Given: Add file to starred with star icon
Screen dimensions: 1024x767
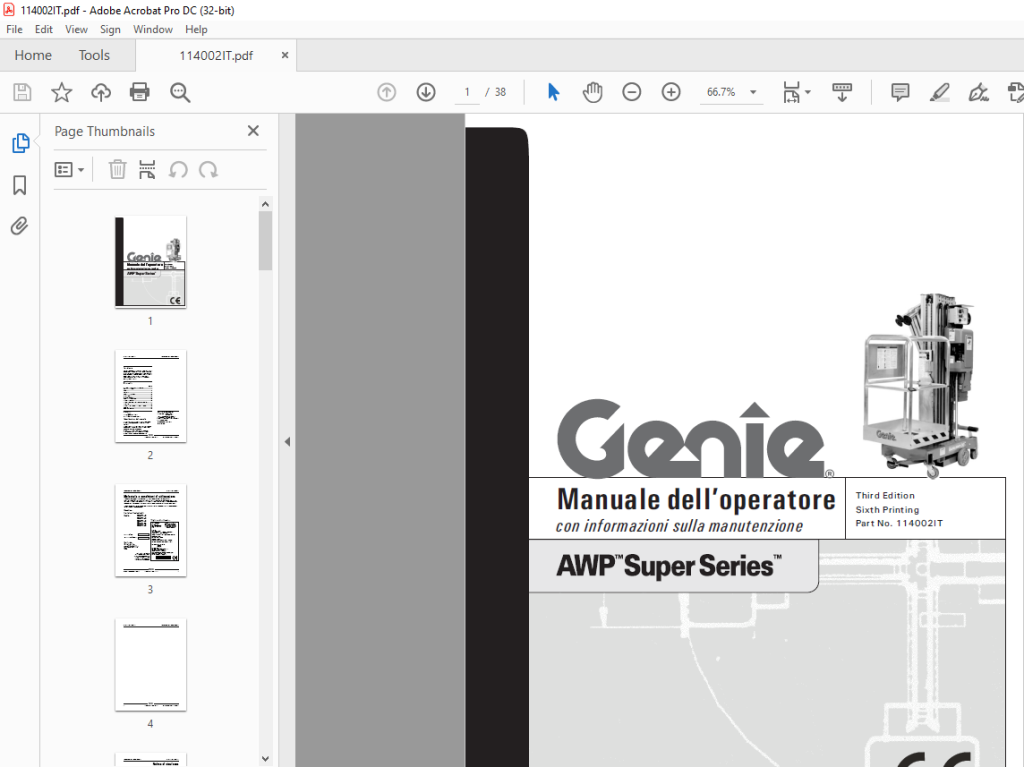Looking at the screenshot, I should 61,92.
